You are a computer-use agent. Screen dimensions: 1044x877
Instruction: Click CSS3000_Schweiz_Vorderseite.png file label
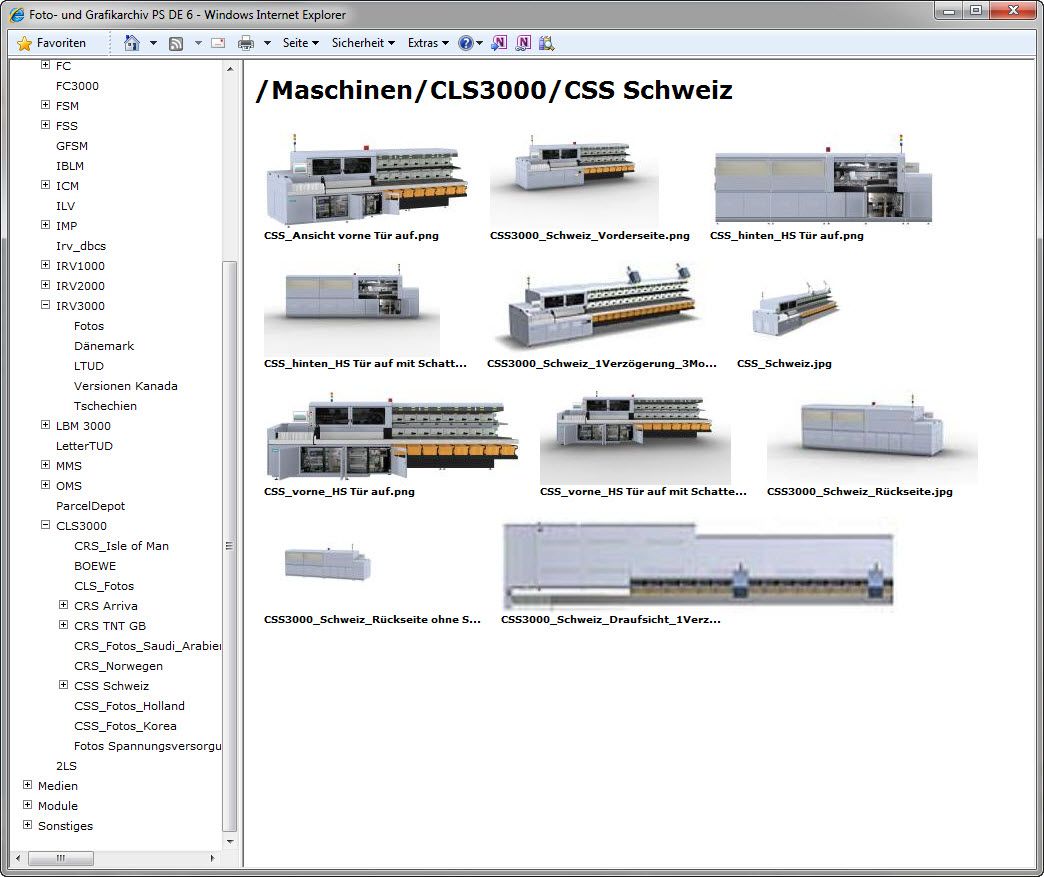(x=589, y=236)
